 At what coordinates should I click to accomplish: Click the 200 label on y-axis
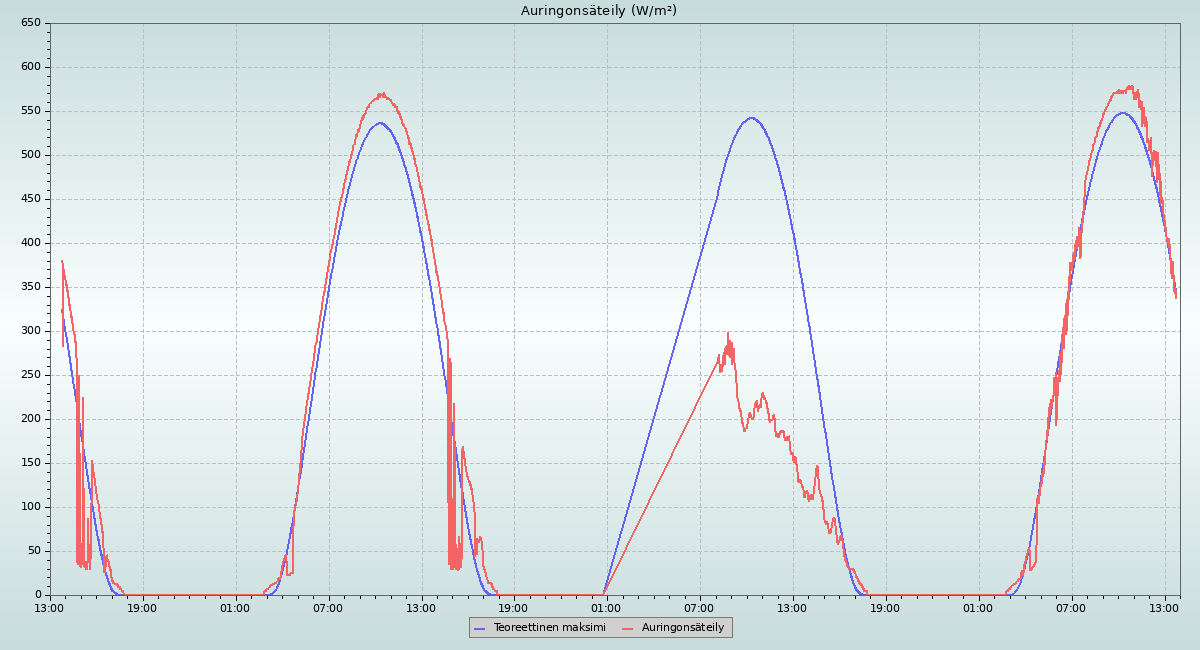(30, 419)
